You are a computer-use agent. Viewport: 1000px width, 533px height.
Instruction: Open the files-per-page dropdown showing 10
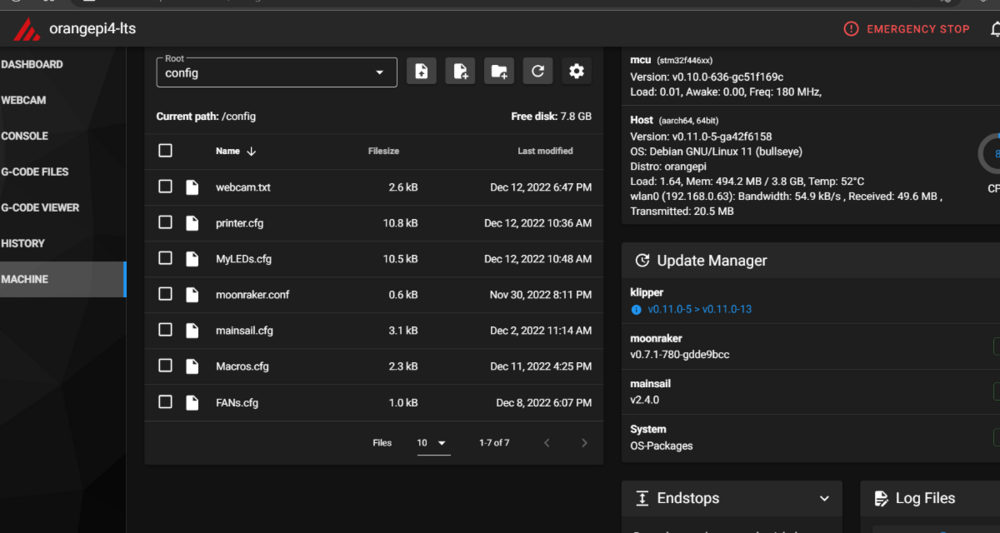coord(434,443)
